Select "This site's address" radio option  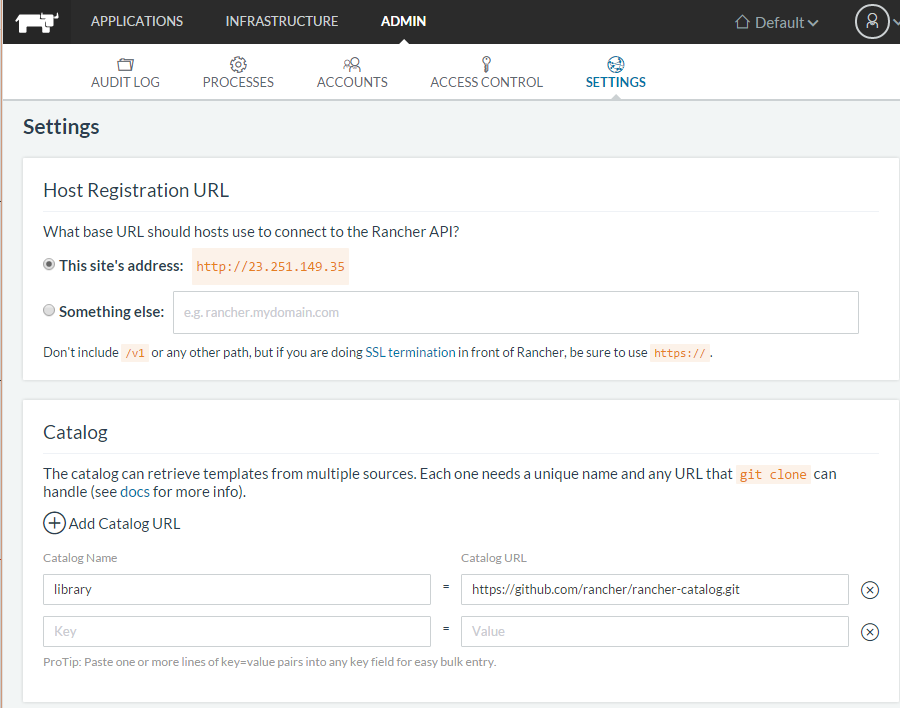pyautogui.click(x=49, y=265)
